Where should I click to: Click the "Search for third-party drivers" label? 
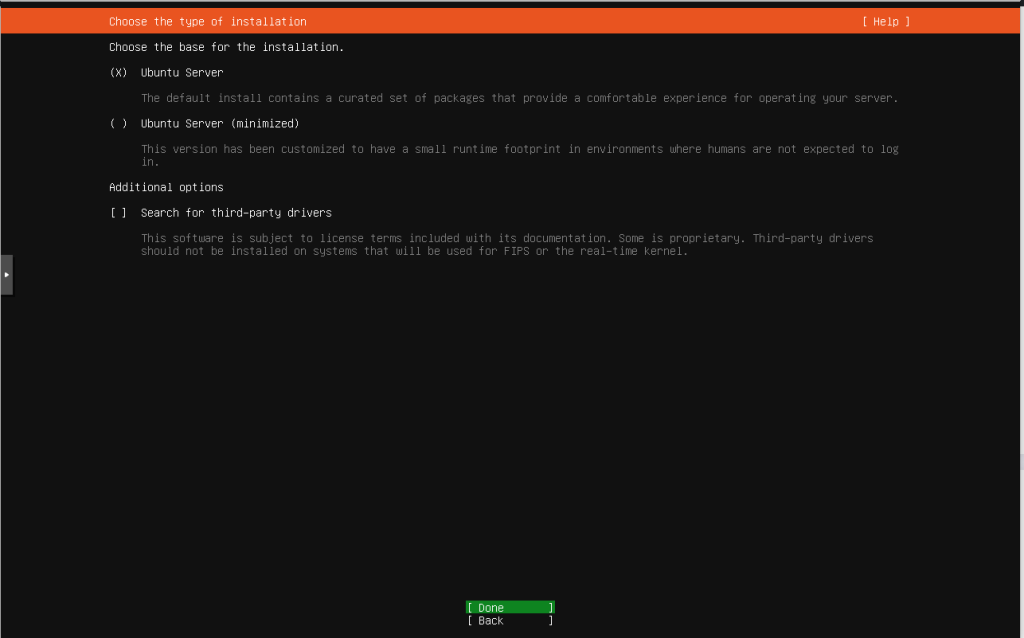point(236,213)
